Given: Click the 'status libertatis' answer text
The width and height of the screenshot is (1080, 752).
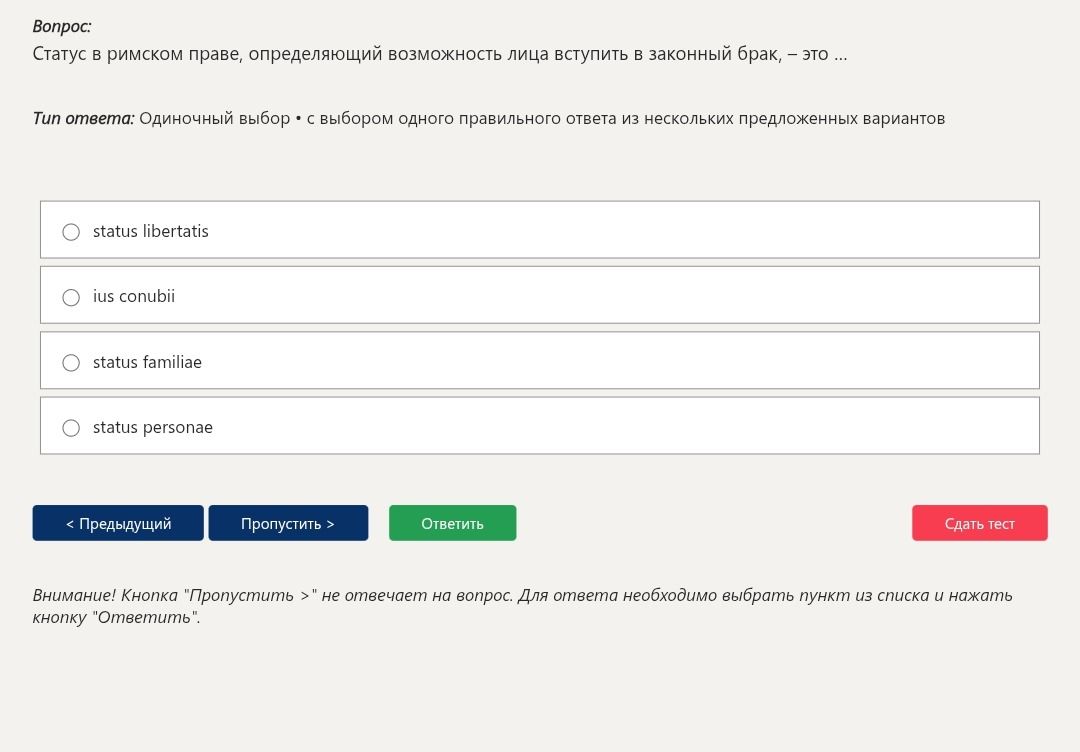Looking at the screenshot, I should [x=151, y=231].
